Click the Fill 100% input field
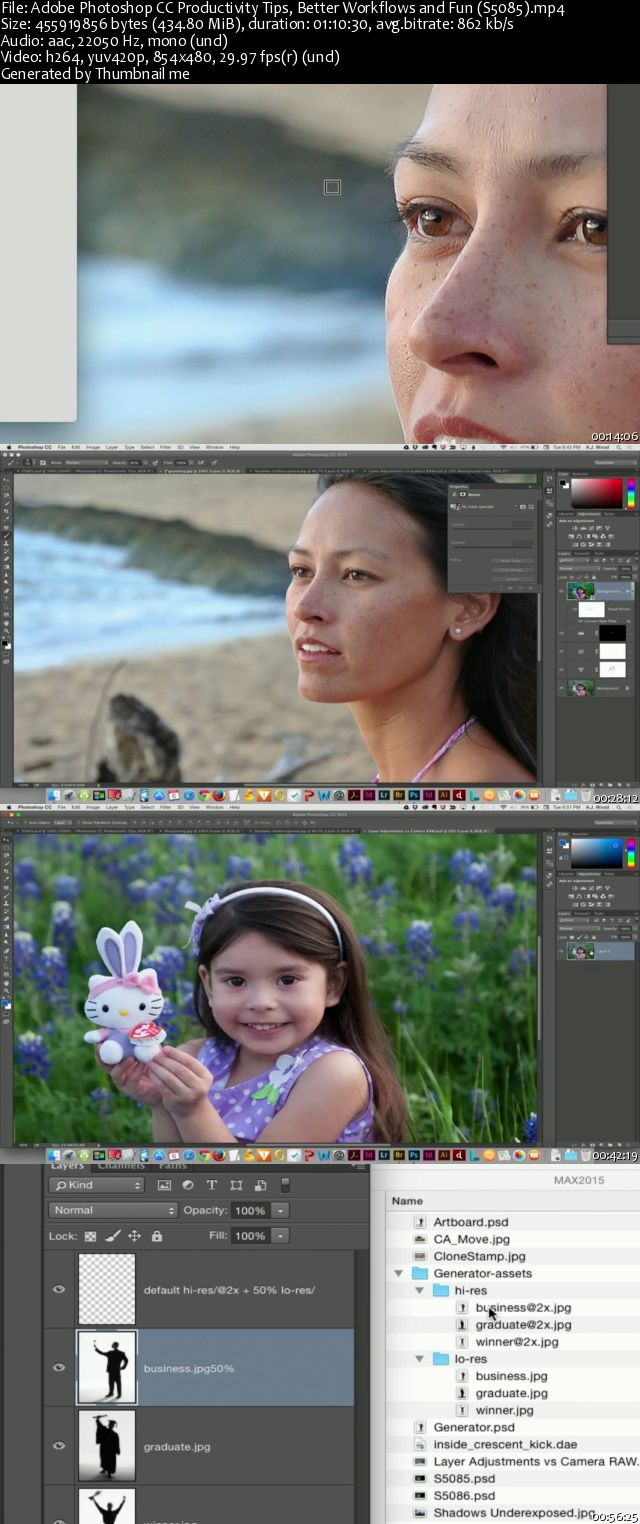The image size is (640, 1524). [250, 1236]
